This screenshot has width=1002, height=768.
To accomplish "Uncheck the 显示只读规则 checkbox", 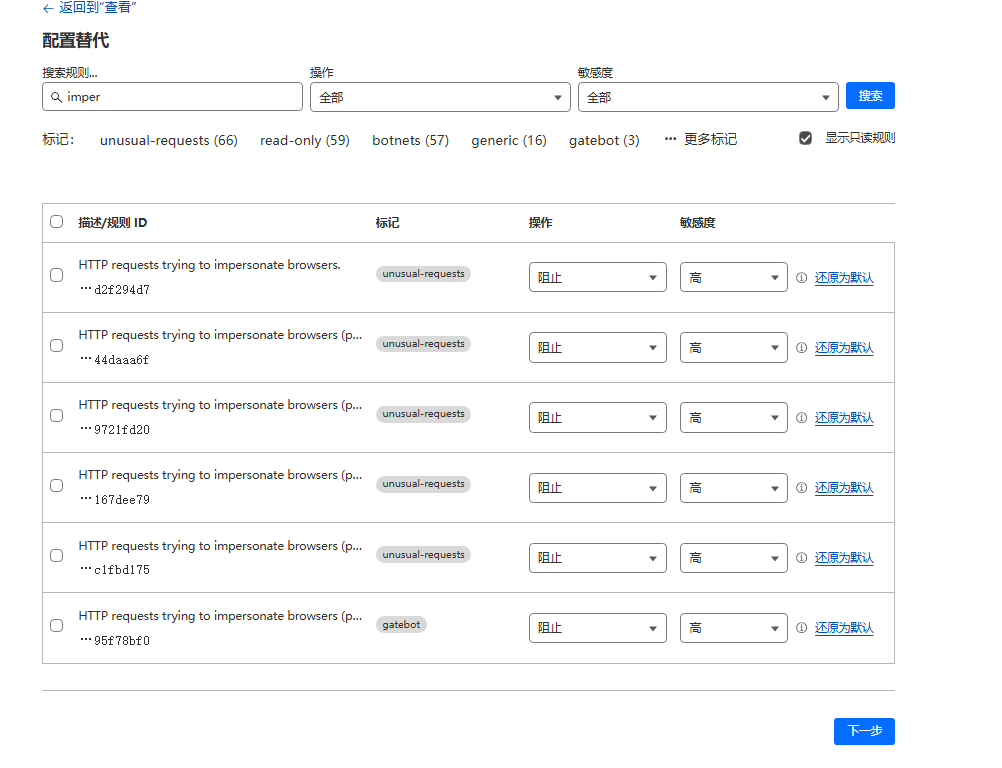I will click(x=805, y=138).
